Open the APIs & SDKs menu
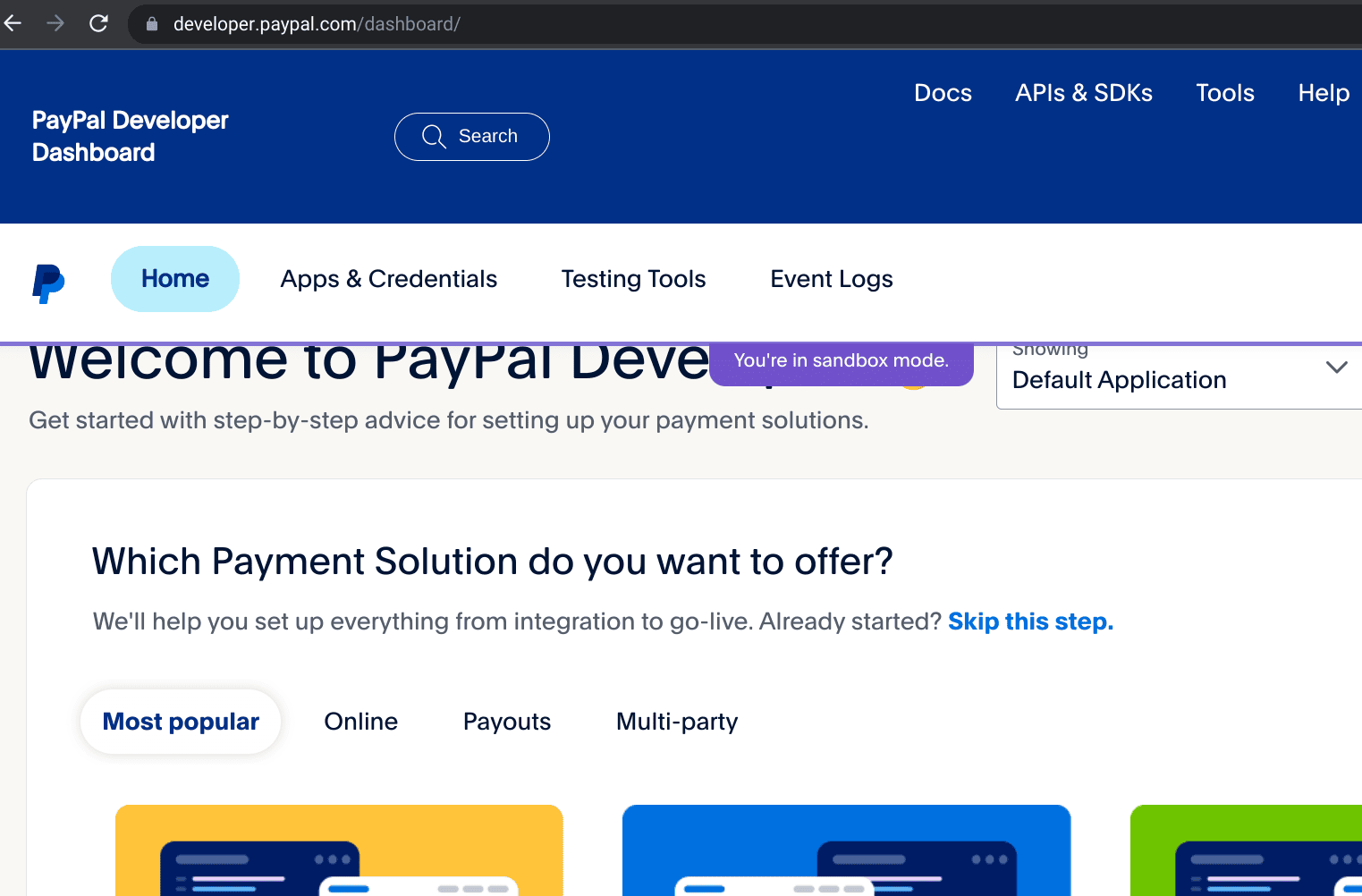Viewport: 1362px width, 896px height. click(1084, 93)
